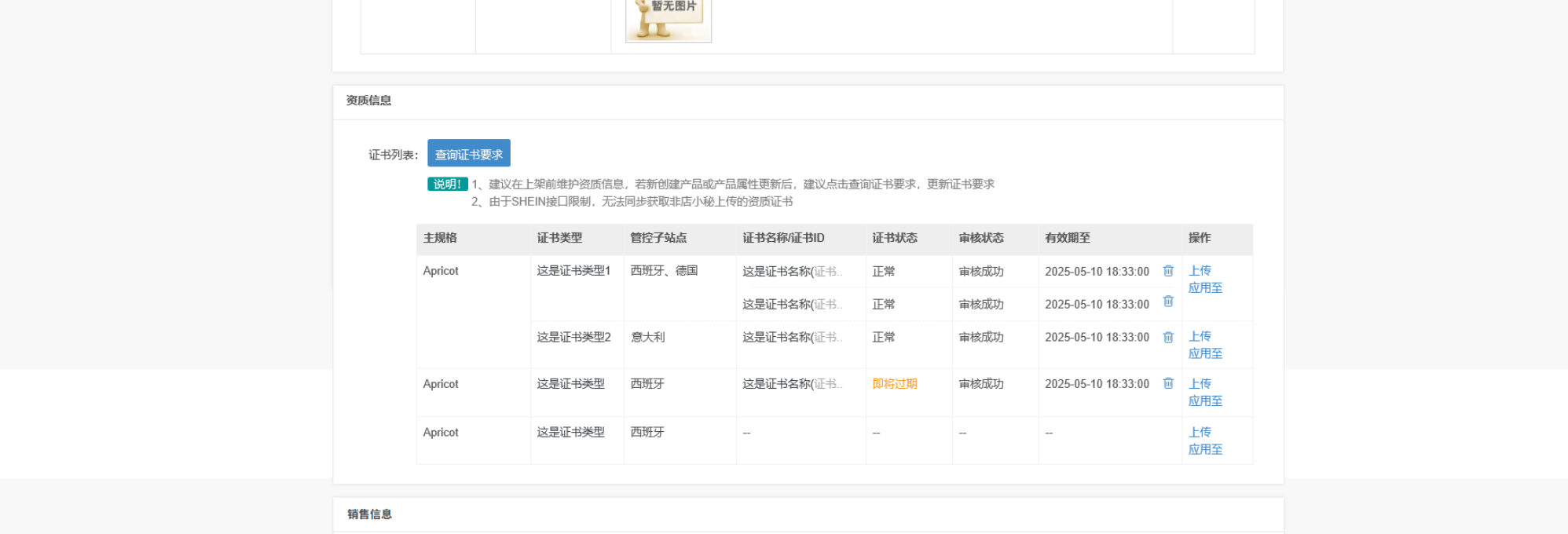Click 应用至 in the 即将过期 certificate row
1568x534 pixels.
click(1205, 400)
